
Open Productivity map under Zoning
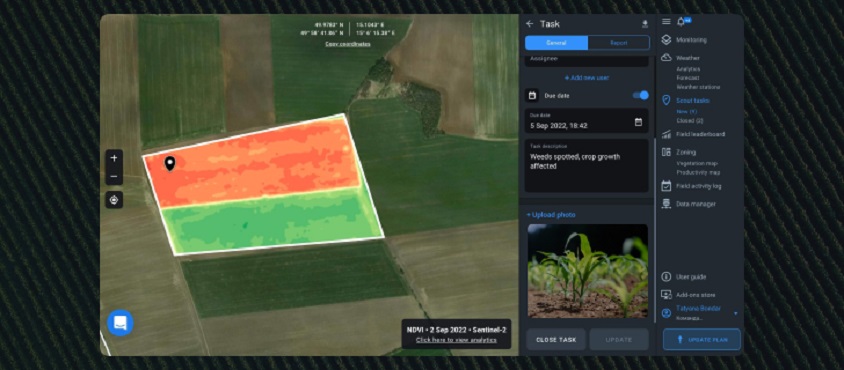(698, 172)
